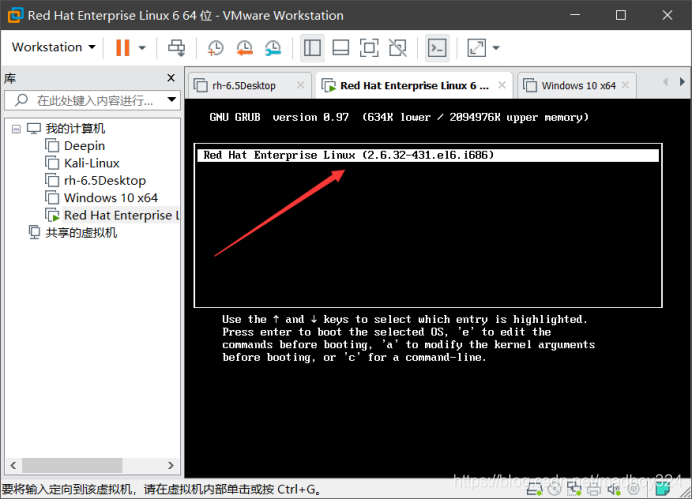Click the library scrollbar left arrow
The height and width of the screenshot is (500, 692).
pos(13,465)
